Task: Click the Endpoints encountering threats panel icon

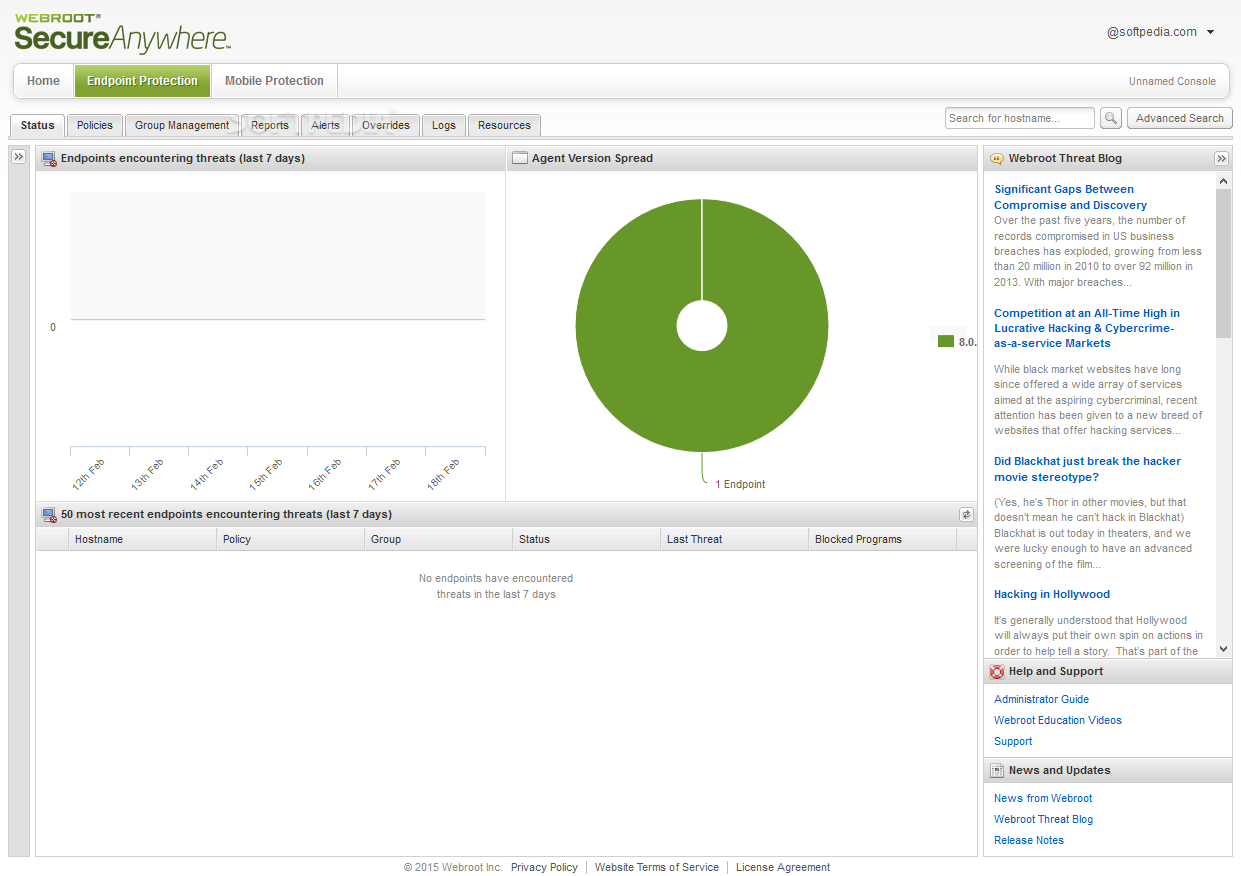Action: pyautogui.click(x=49, y=158)
